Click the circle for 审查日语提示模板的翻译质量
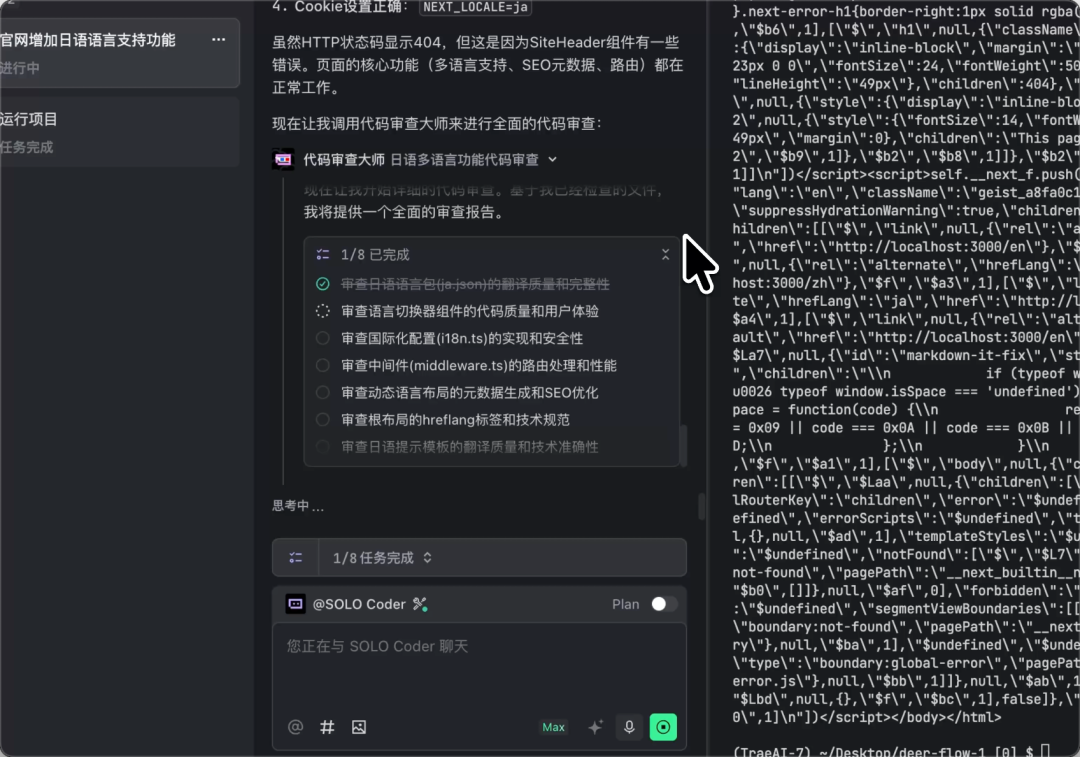Image resolution: width=1080 pixels, height=757 pixels. [x=322, y=447]
